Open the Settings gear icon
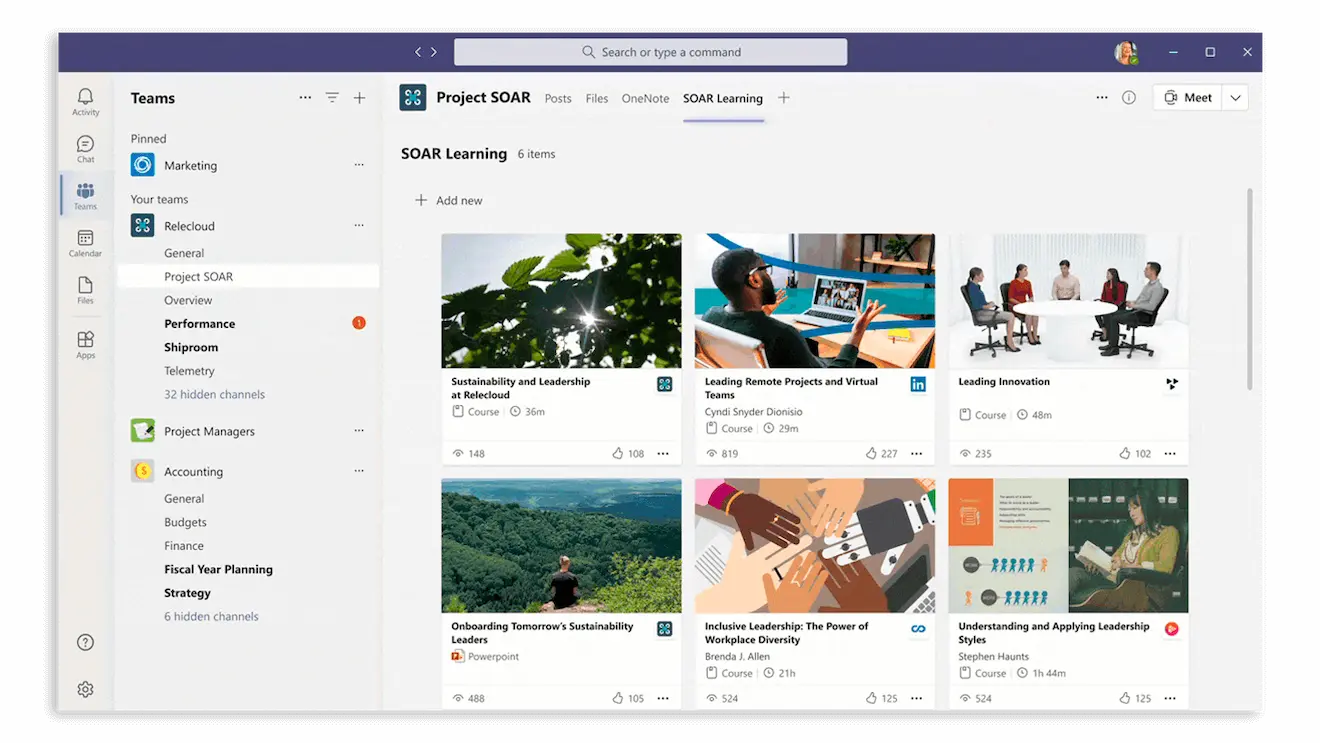This screenshot has width=1320, height=743. pyautogui.click(x=85, y=689)
